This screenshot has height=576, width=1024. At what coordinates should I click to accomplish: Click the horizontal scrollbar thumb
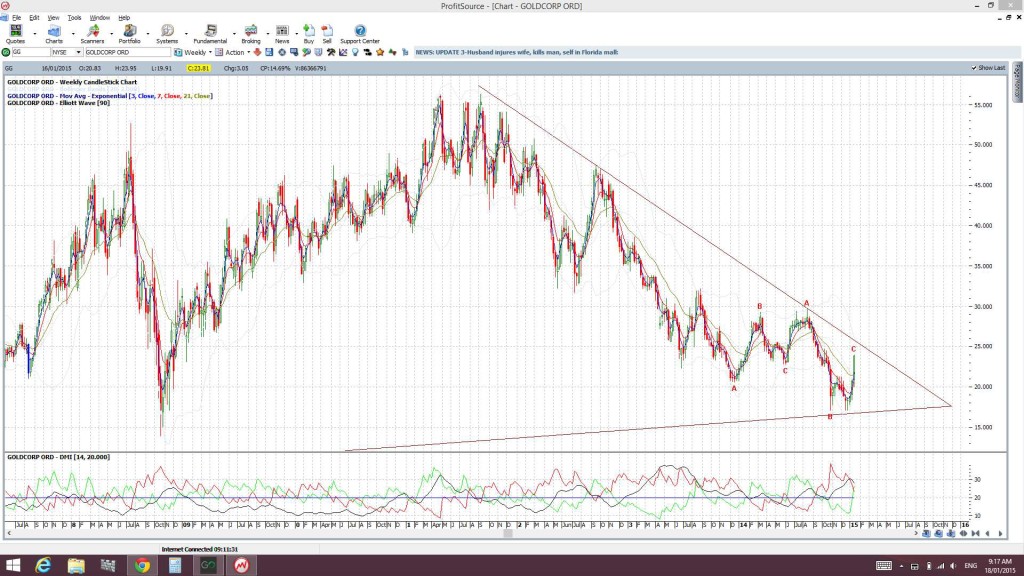(507, 534)
